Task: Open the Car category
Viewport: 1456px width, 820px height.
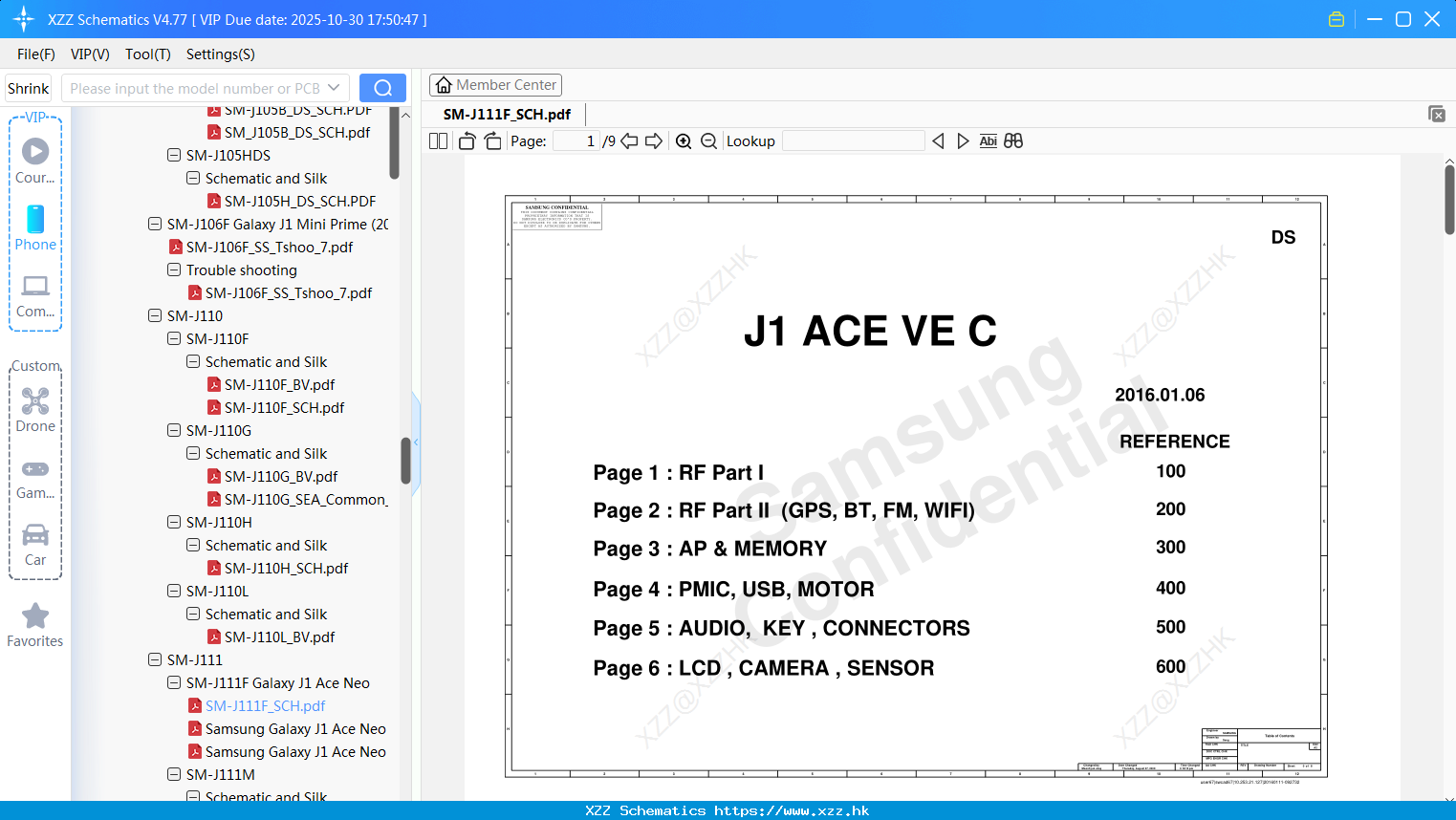Action: [35, 545]
